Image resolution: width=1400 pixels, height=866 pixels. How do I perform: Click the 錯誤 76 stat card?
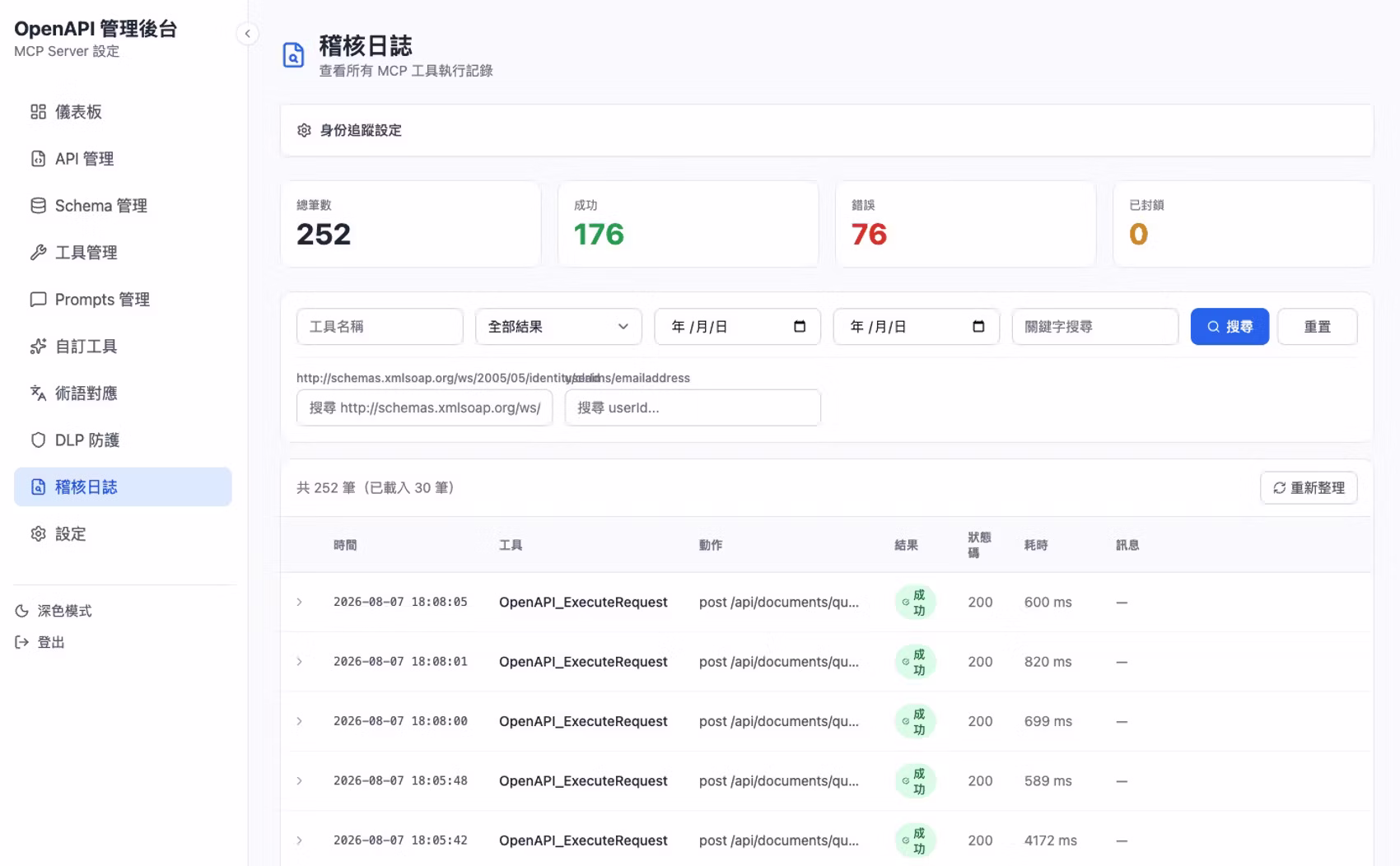(966, 224)
